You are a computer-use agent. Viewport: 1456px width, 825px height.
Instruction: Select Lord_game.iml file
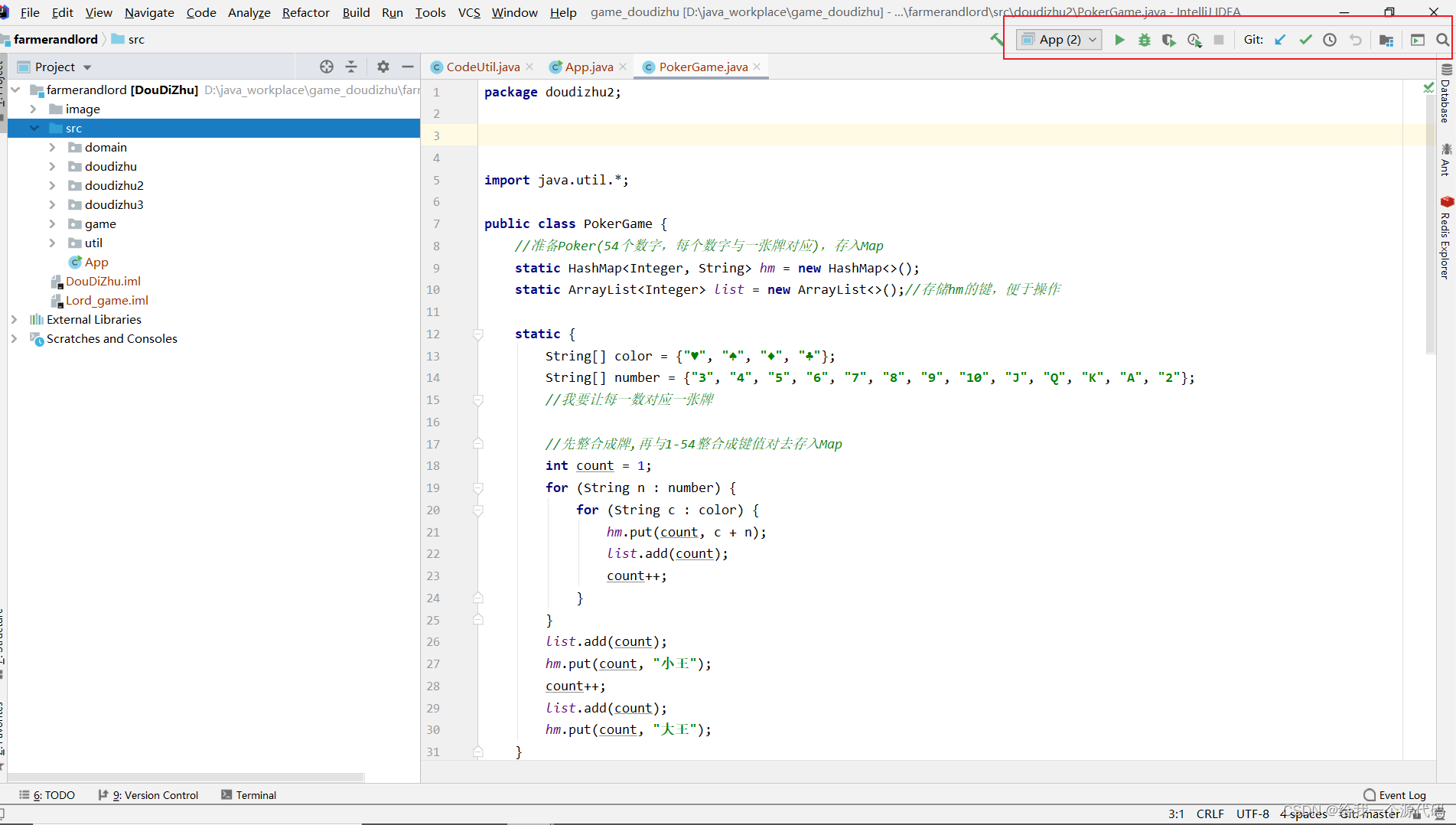(106, 300)
